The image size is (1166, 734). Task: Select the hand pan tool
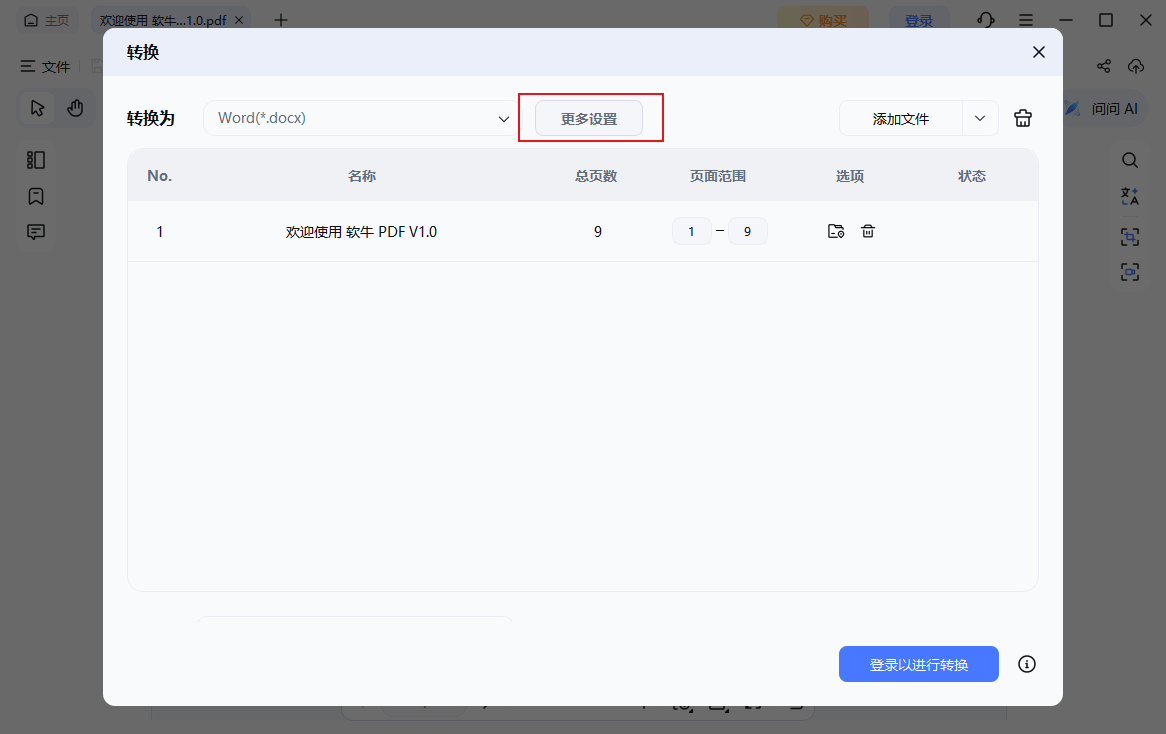click(x=75, y=109)
